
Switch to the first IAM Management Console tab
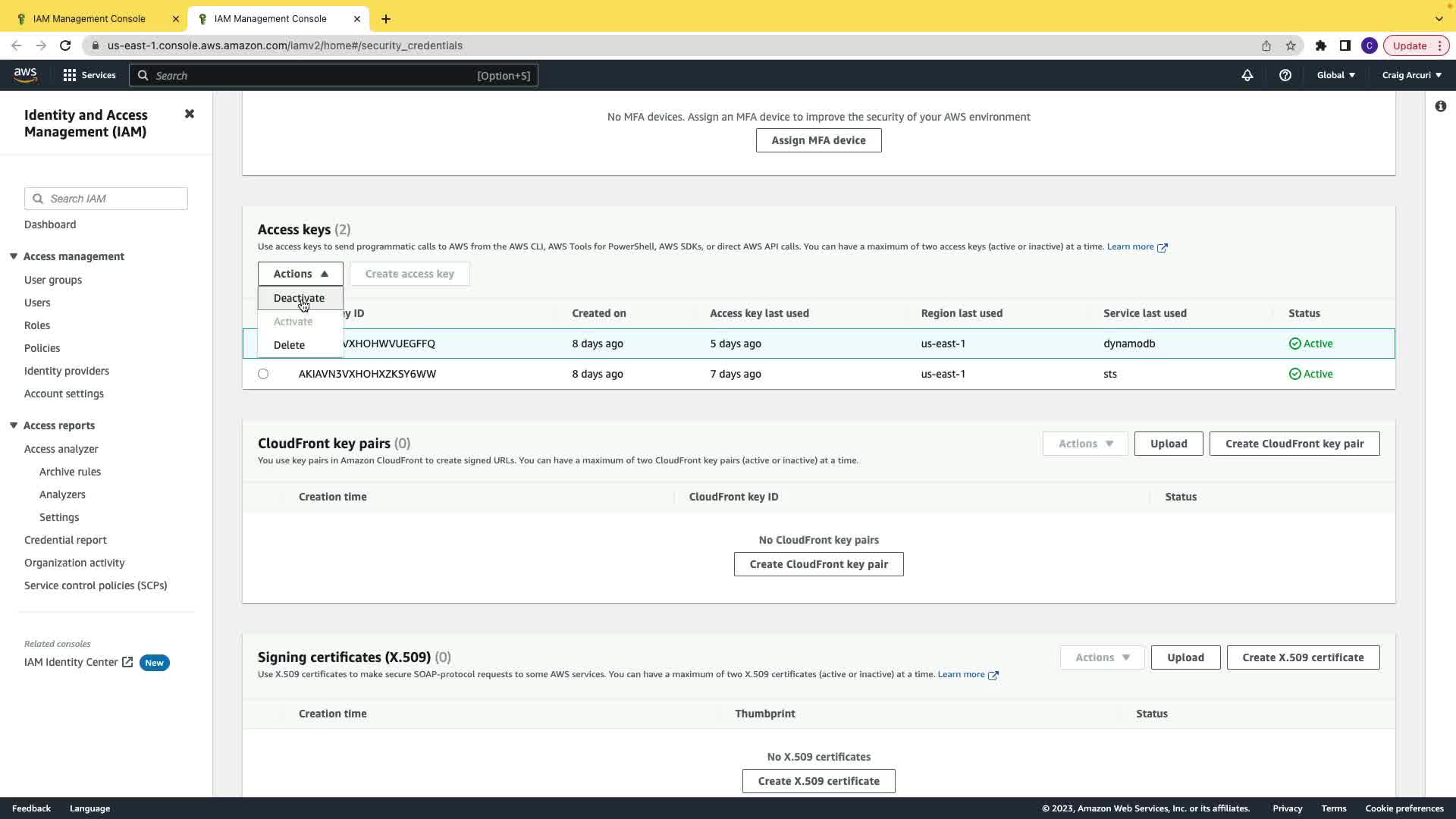[x=89, y=19]
